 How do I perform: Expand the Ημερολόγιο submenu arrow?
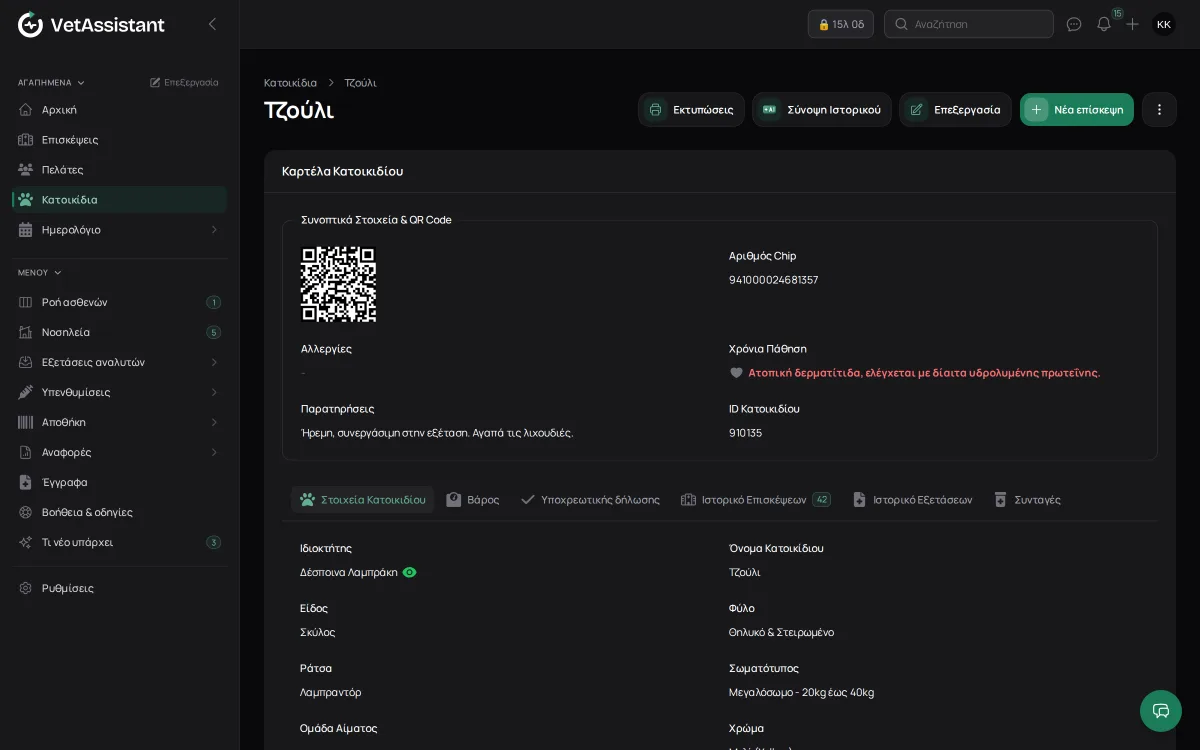[x=214, y=229]
